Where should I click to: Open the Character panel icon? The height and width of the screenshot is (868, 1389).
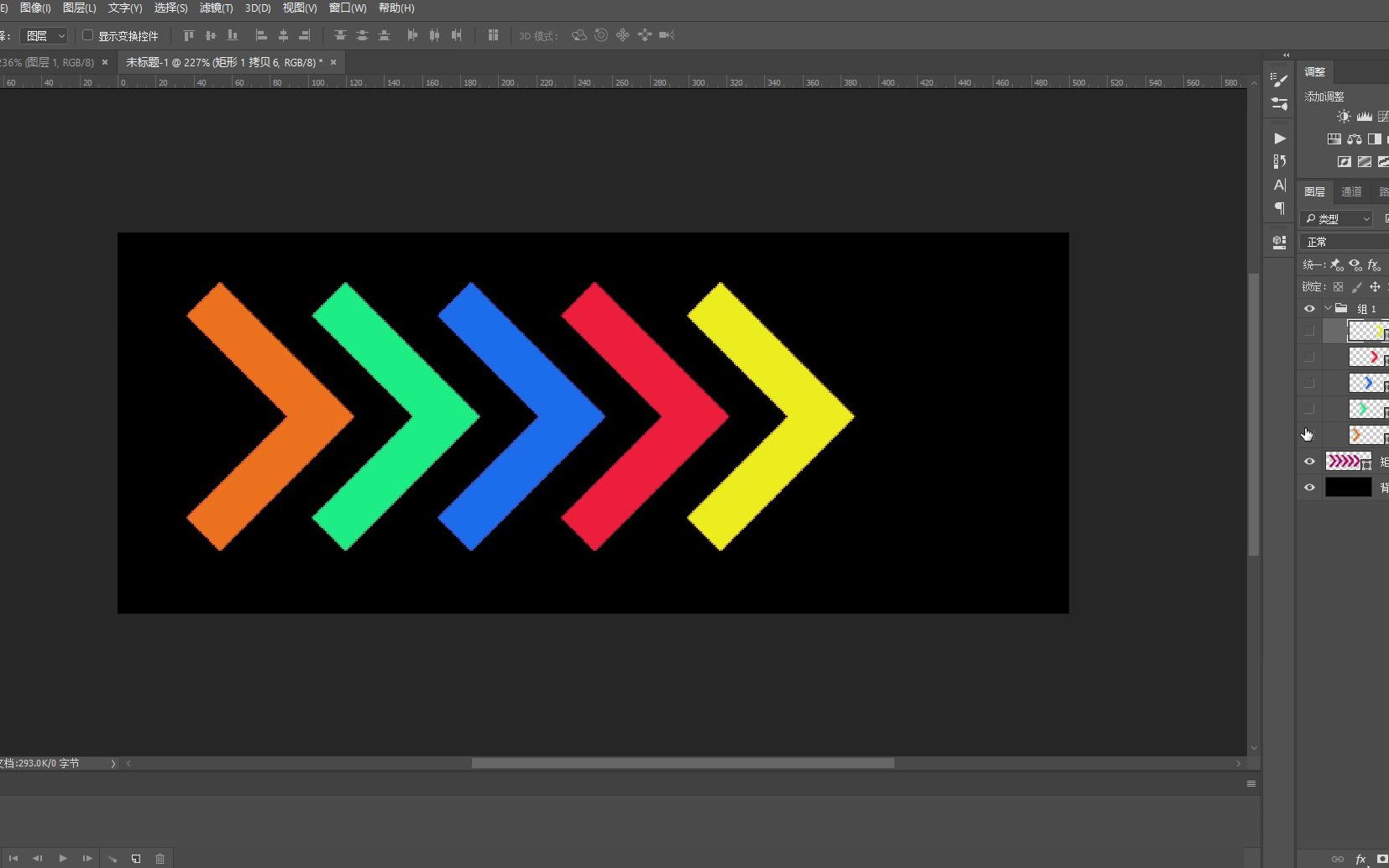pyautogui.click(x=1279, y=185)
